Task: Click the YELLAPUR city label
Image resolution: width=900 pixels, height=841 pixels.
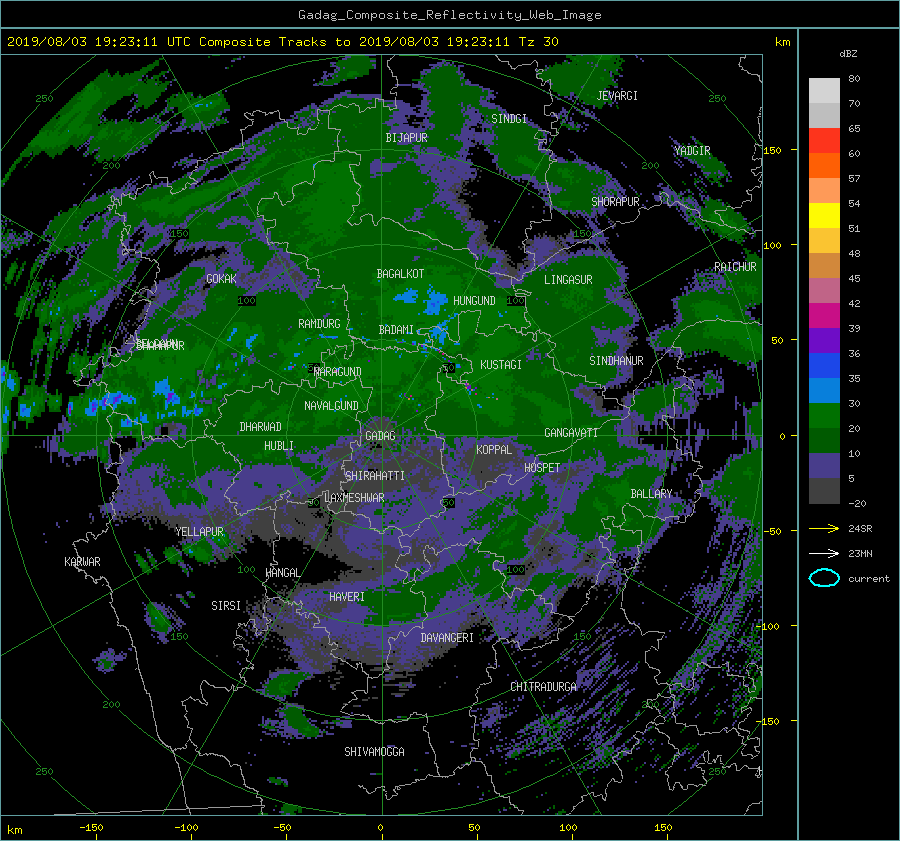Action: tap(199, 532)
